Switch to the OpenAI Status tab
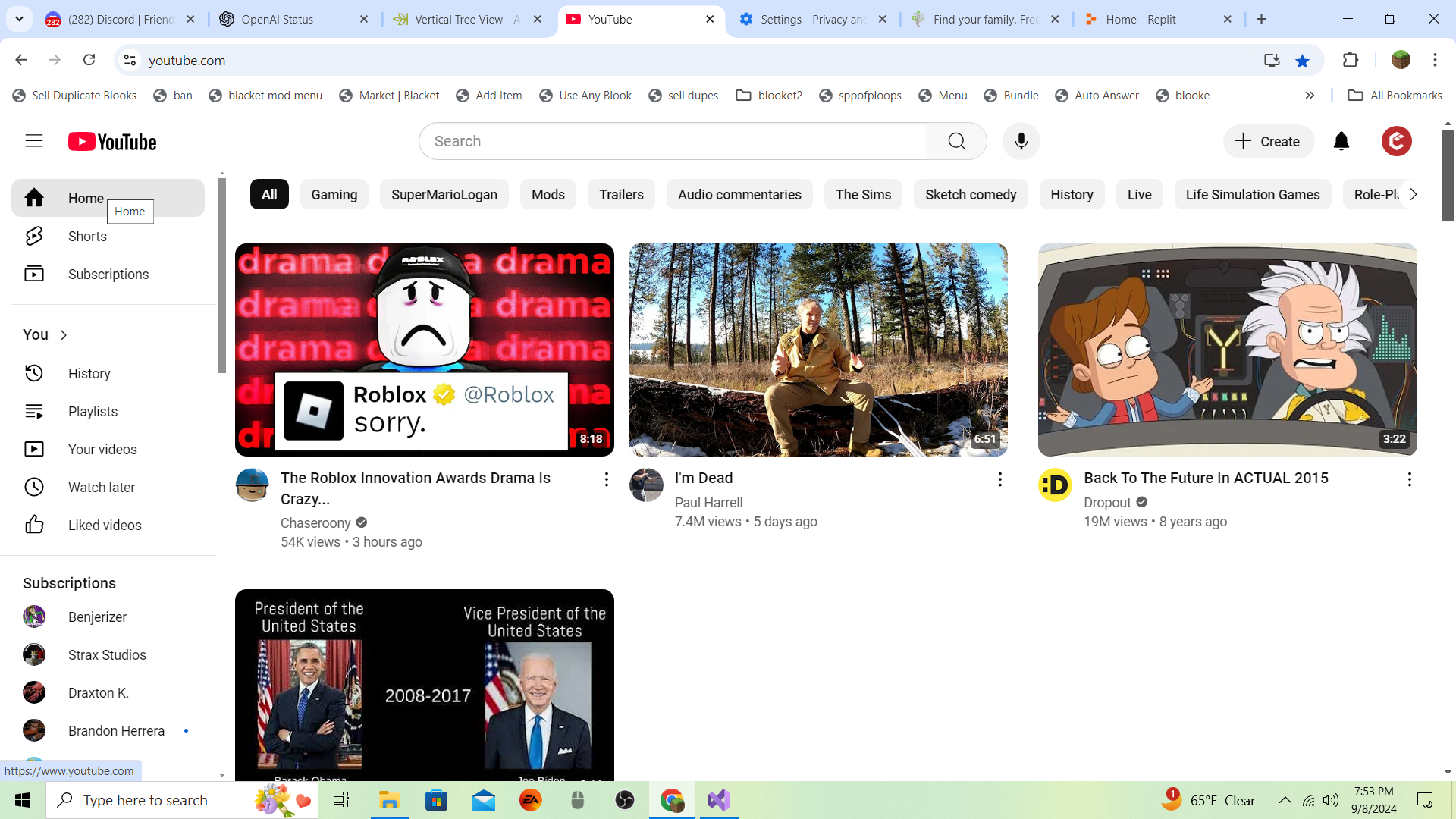The height and width of the screenshot is (819, 1456). (x=277, y=20)
